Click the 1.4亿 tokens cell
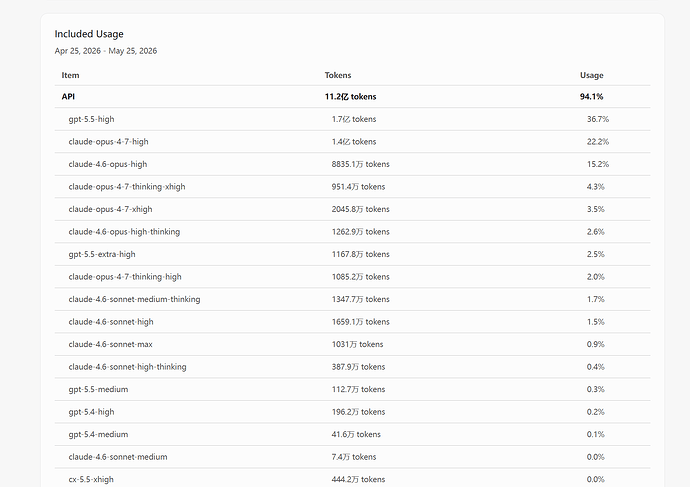The width and height of the screenshot is (690, 487). [354, 142]
